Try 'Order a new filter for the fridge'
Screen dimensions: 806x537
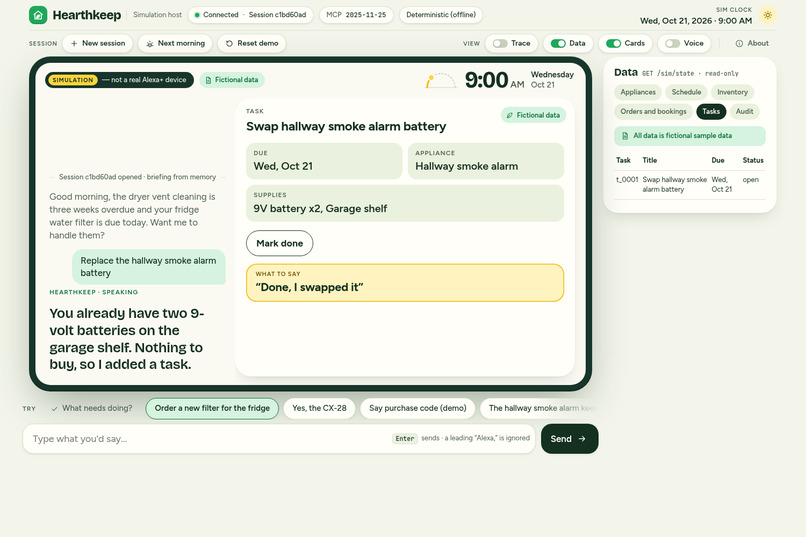(x=212, y=408)
